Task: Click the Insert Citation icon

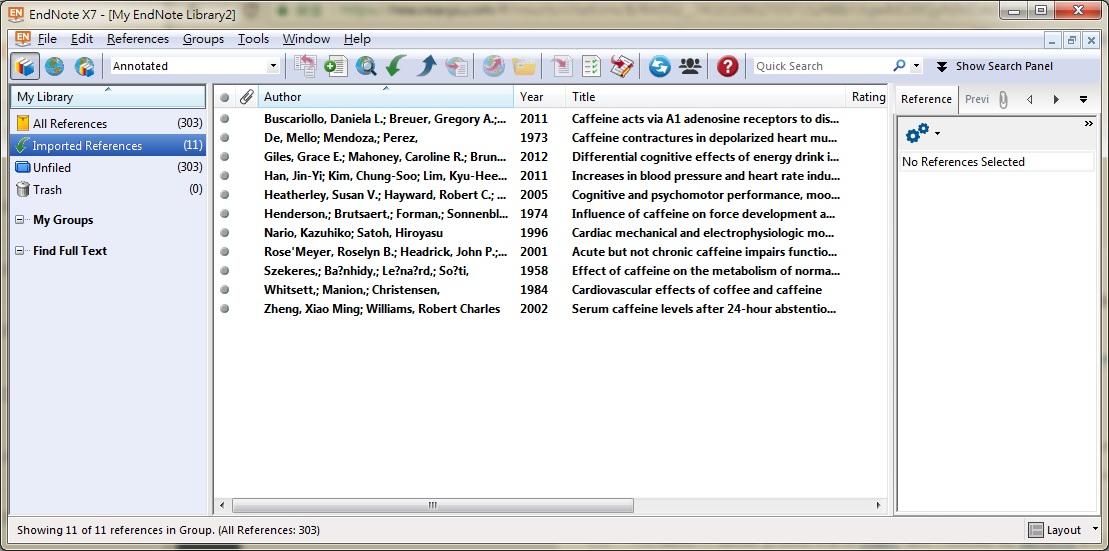Action: [x=562, y=66]
